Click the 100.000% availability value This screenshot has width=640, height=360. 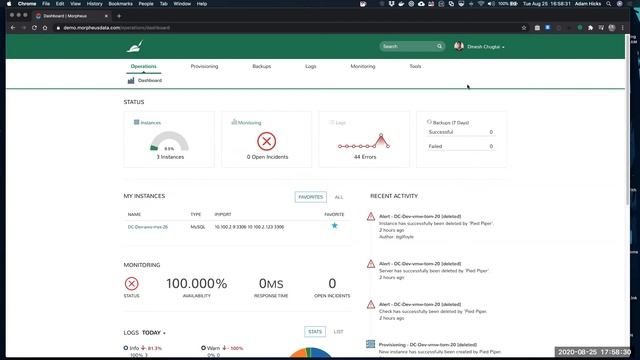click(196, 284)
